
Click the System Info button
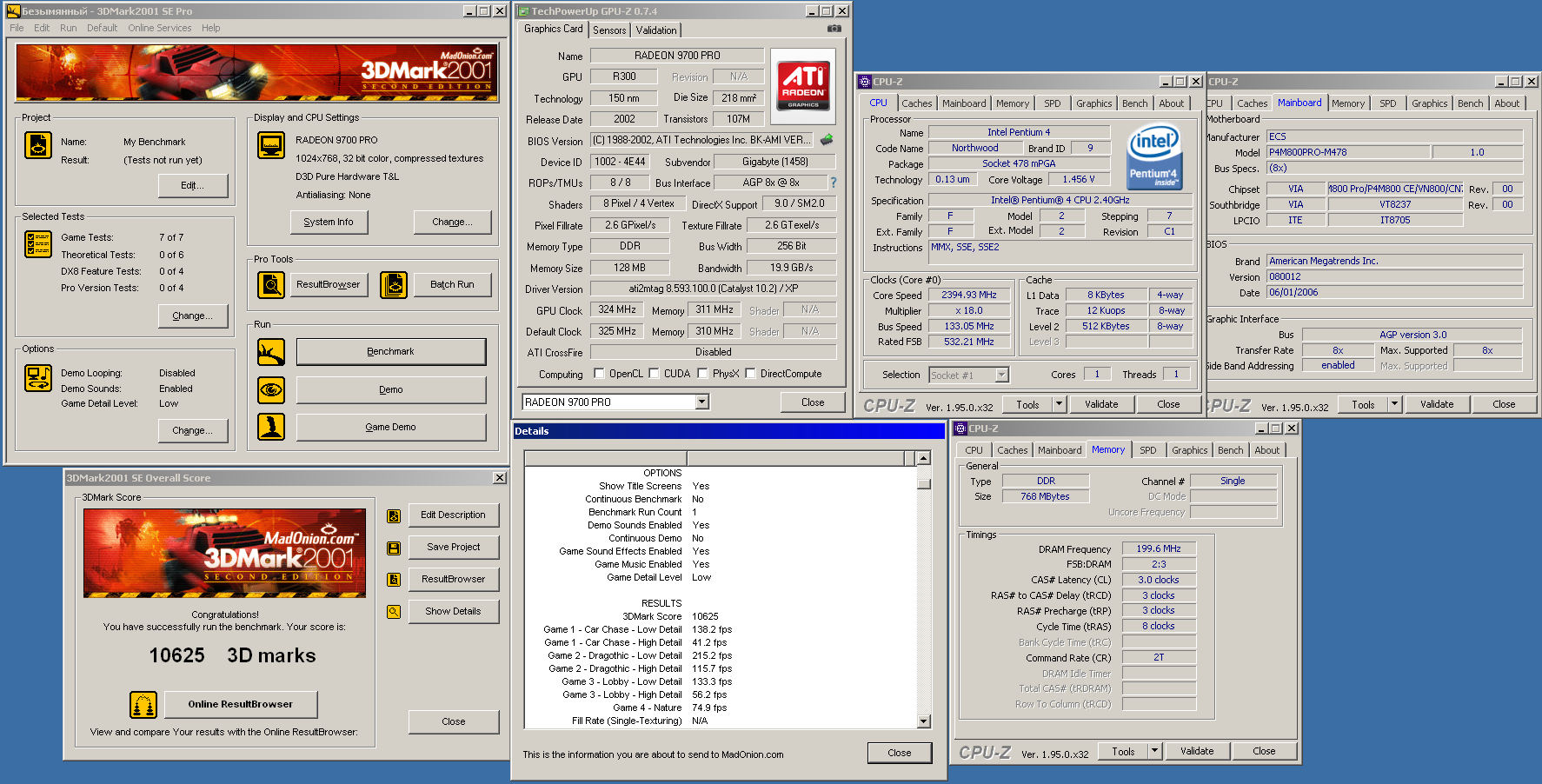tap(329, 222)
